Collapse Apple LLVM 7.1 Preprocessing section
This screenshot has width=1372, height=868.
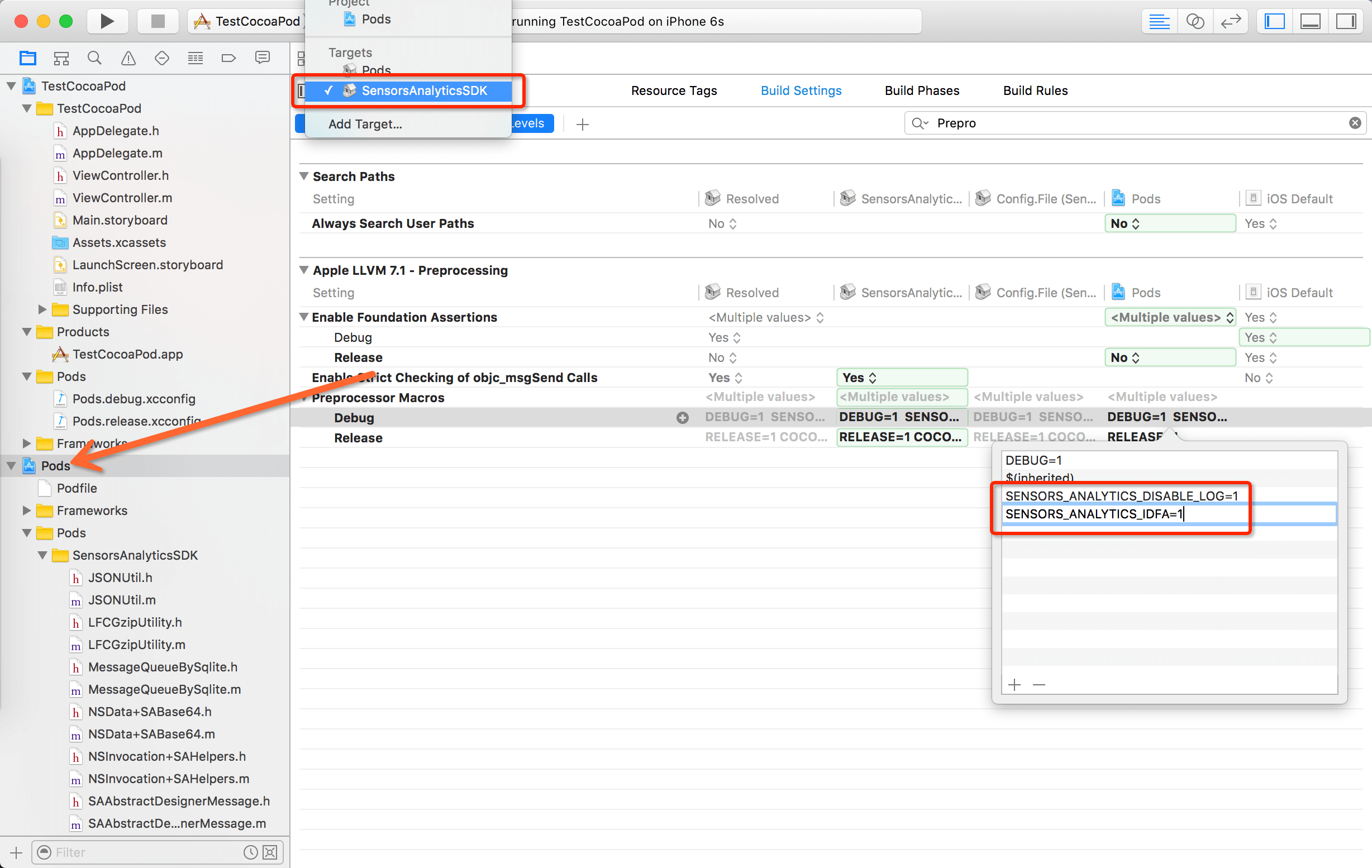(304, 270)
